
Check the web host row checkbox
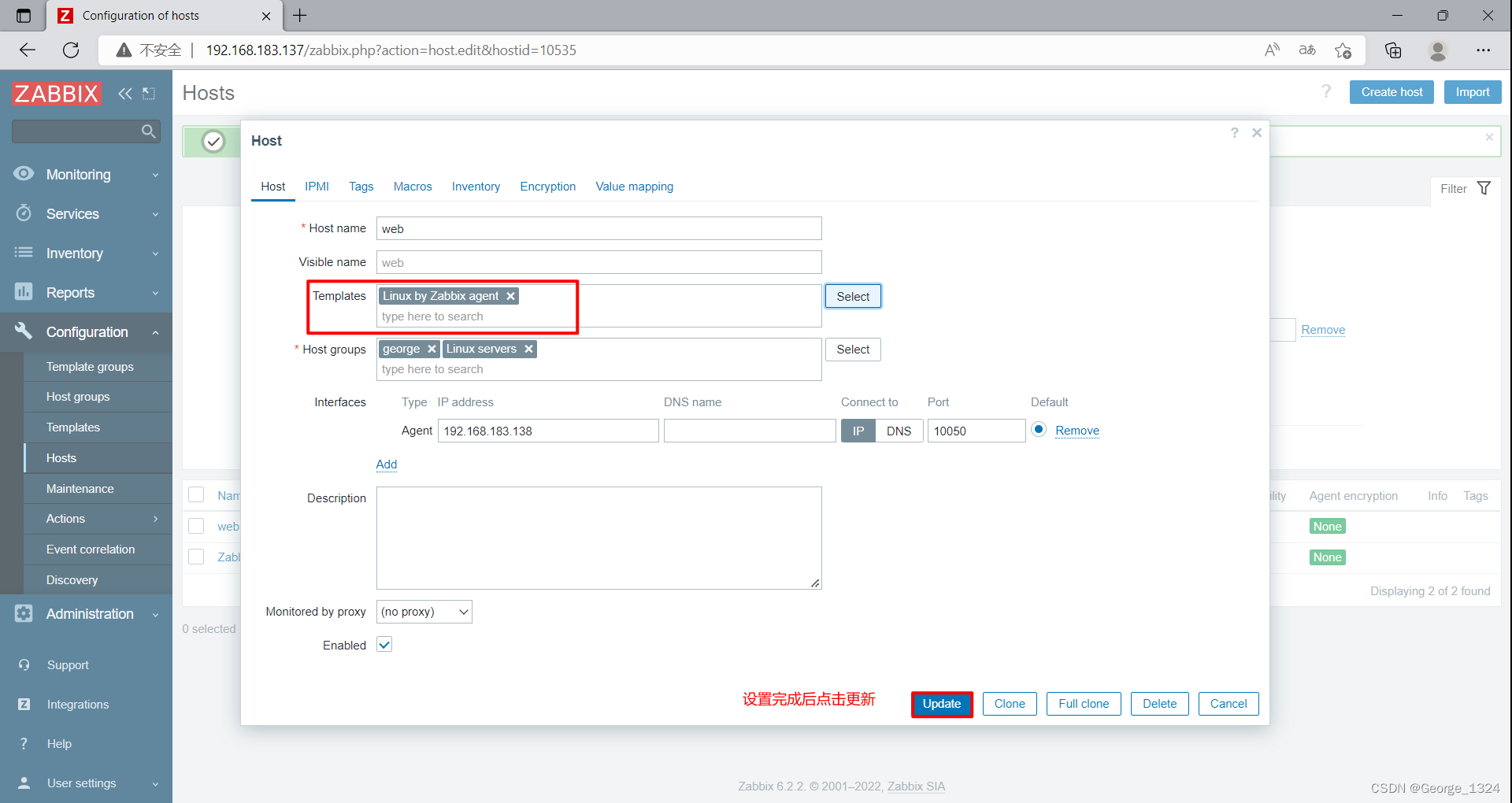click(196, 526)
